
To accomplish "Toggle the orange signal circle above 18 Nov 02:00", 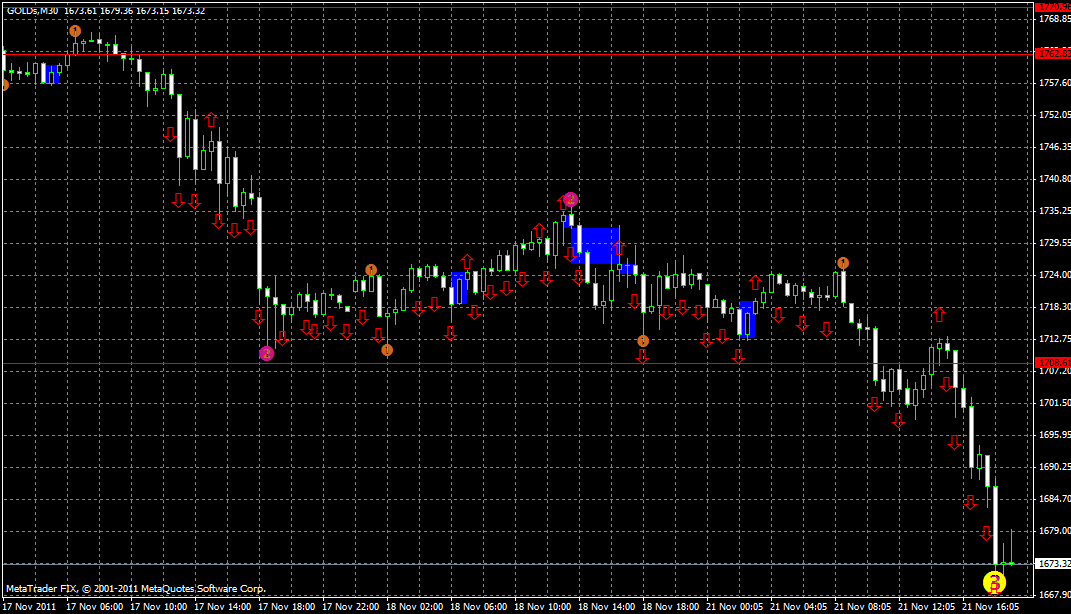I will click(387, 349).
